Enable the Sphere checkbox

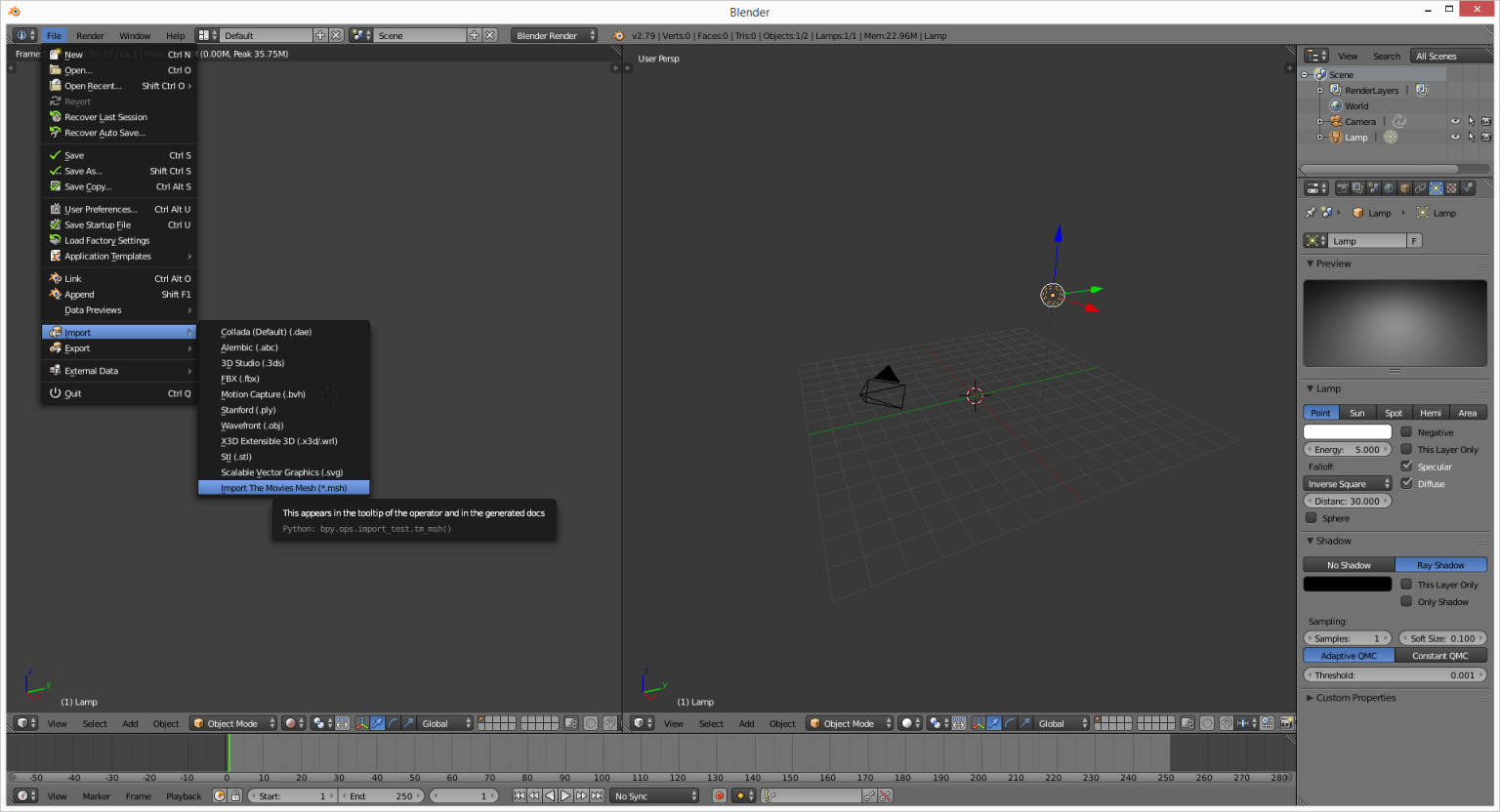tap(1311, 518)
